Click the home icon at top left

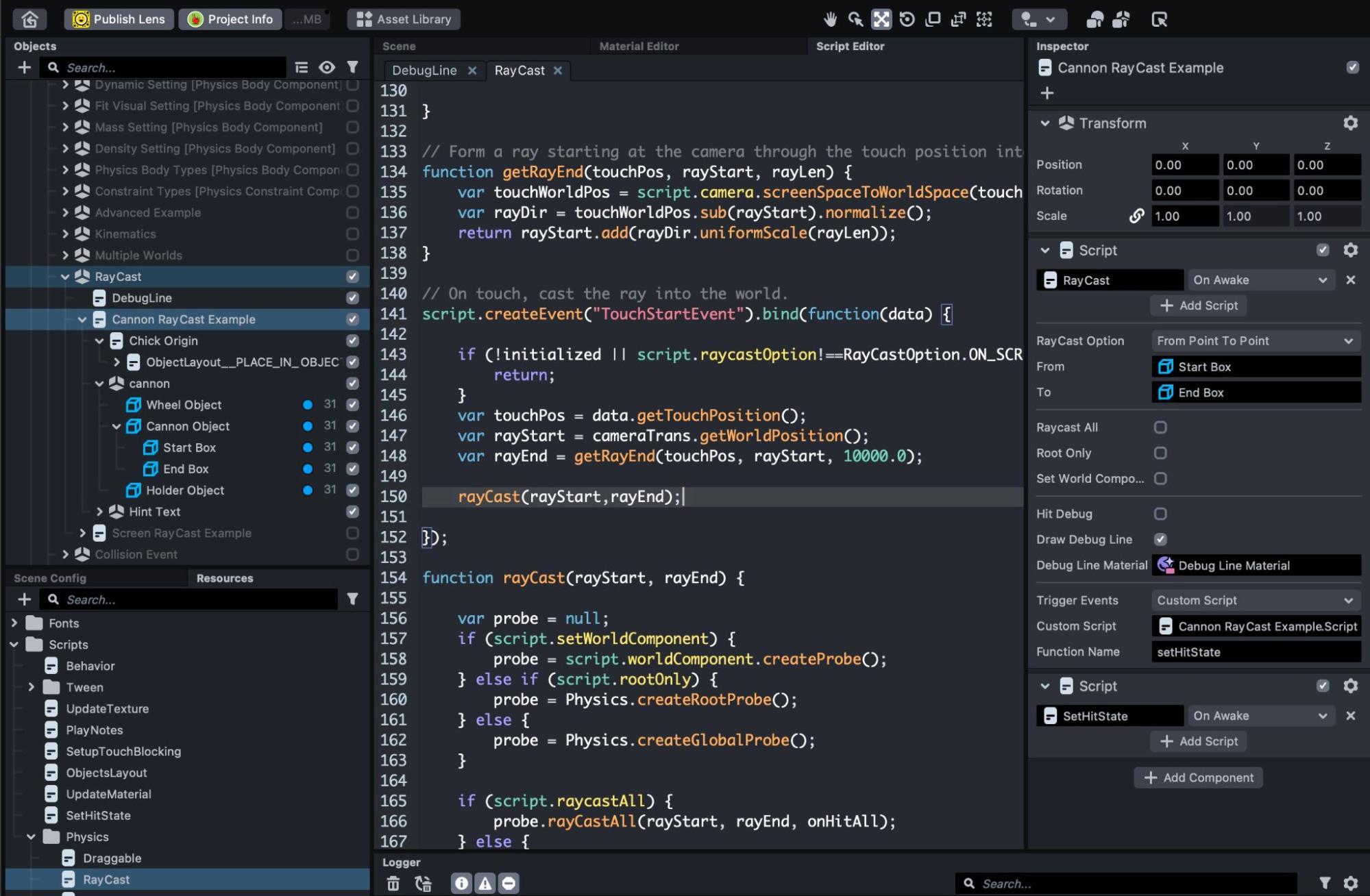click(x=29, y=19)
